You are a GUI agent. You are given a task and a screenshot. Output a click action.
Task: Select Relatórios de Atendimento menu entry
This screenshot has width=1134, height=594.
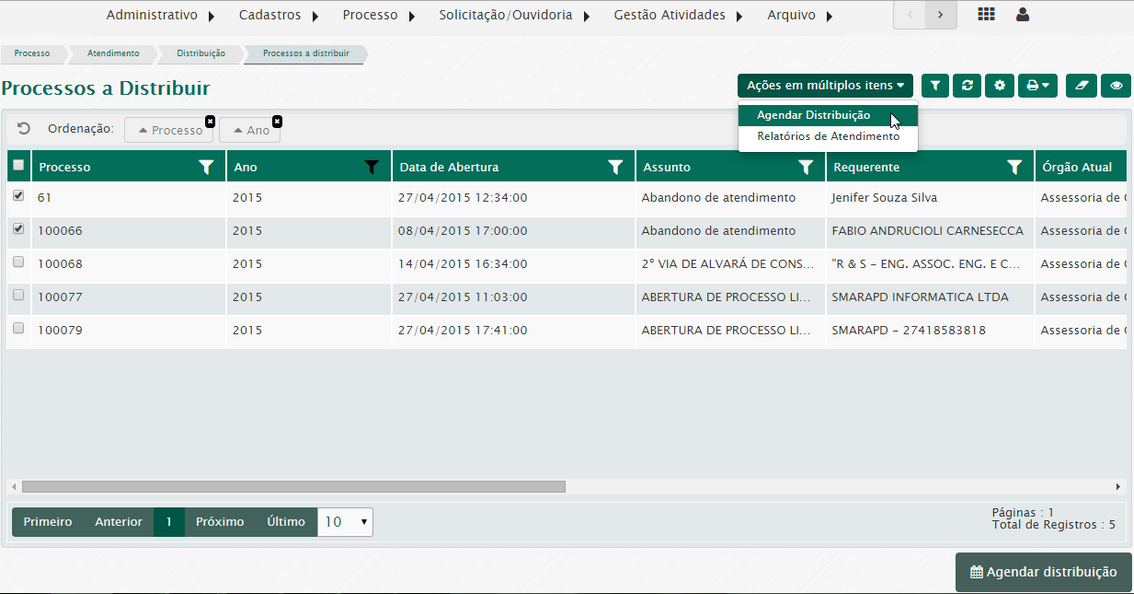827,136
